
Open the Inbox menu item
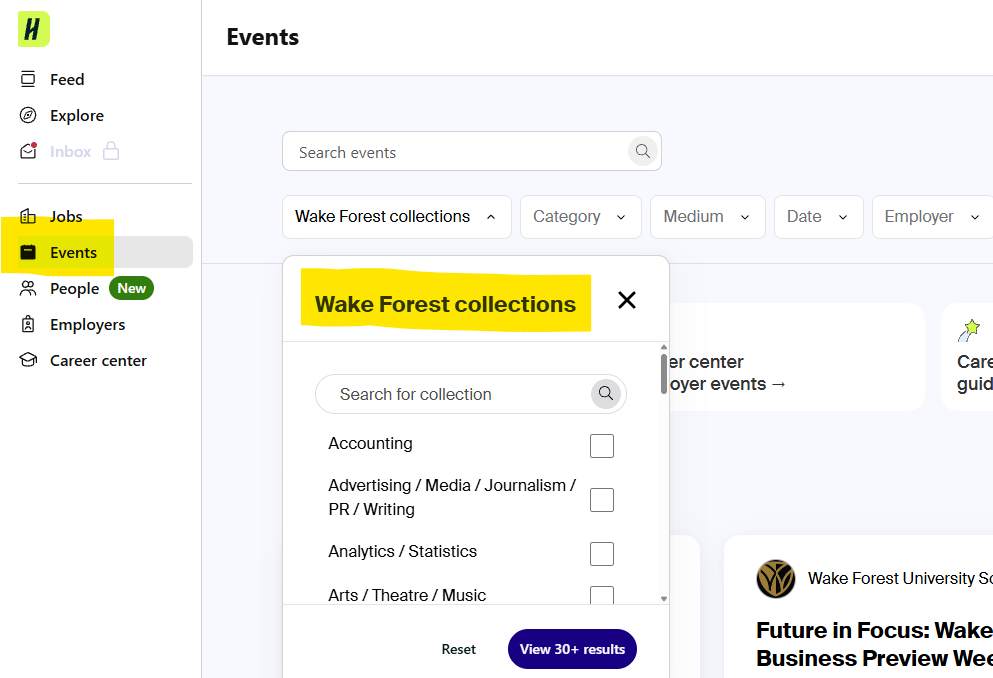(70, 152)
